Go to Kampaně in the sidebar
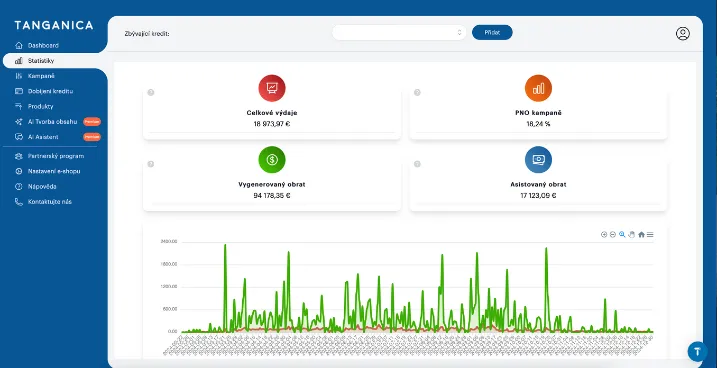This screenshot has height=368, width=717. pos(41,76)
